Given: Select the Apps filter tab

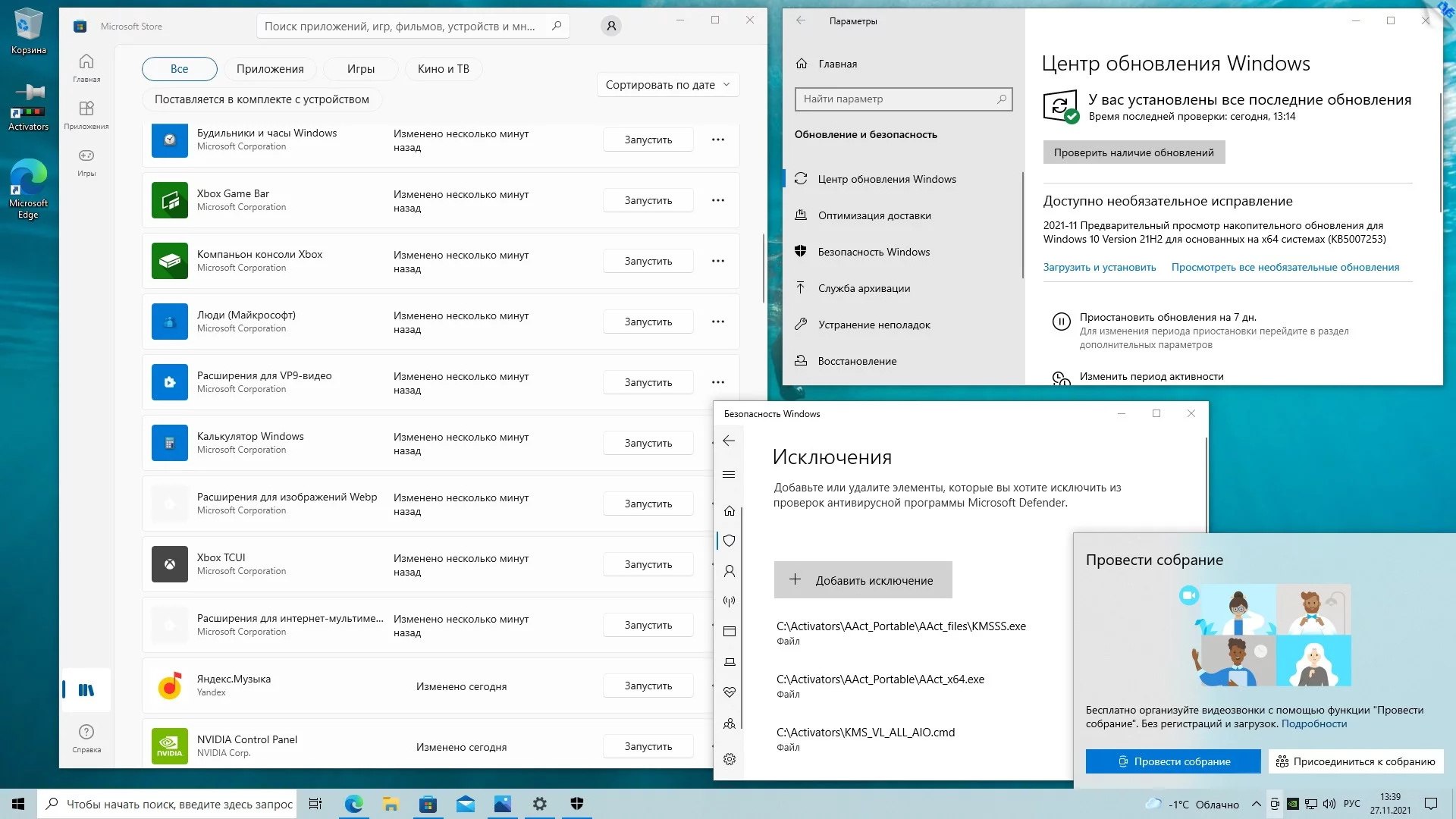Looking at the screenshot, I should click(269, 69).
